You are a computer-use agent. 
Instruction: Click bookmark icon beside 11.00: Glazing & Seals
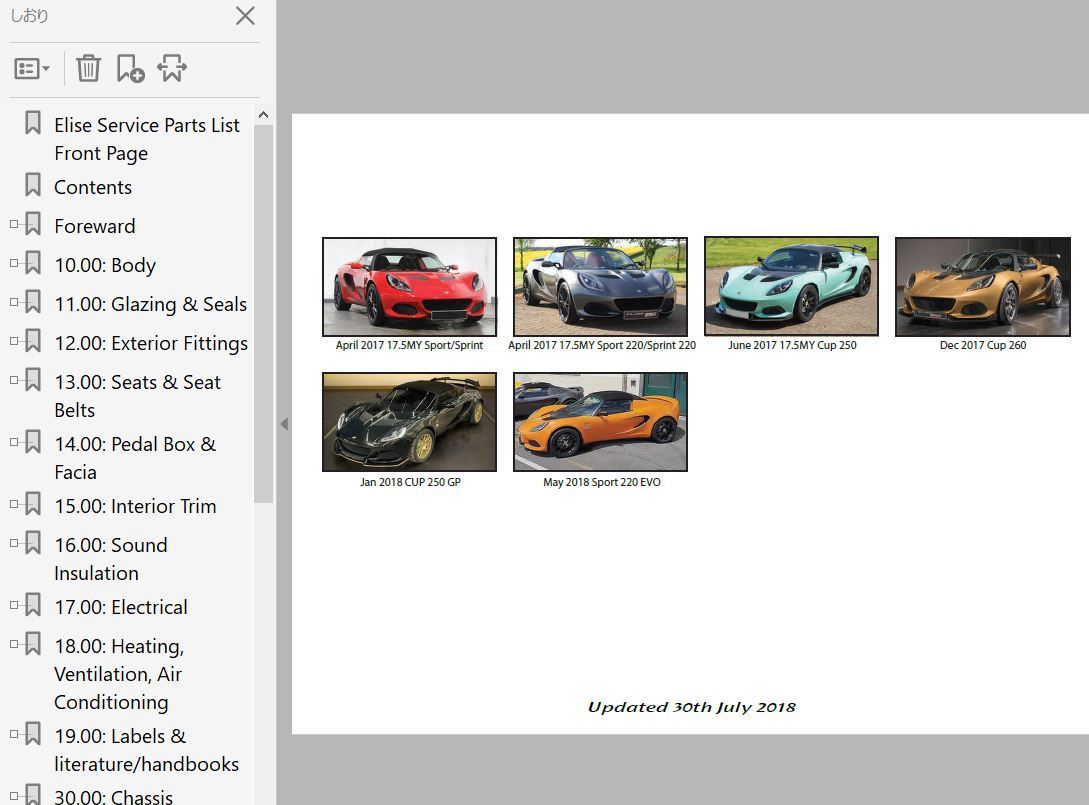point(33,301)
